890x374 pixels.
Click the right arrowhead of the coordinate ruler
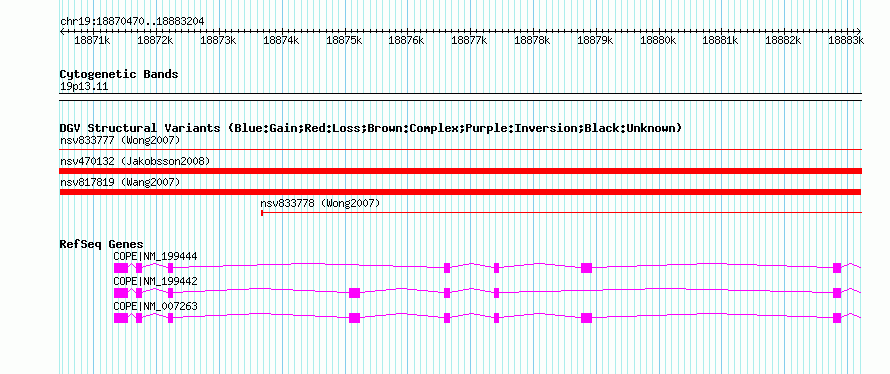(x=859, y=31)
